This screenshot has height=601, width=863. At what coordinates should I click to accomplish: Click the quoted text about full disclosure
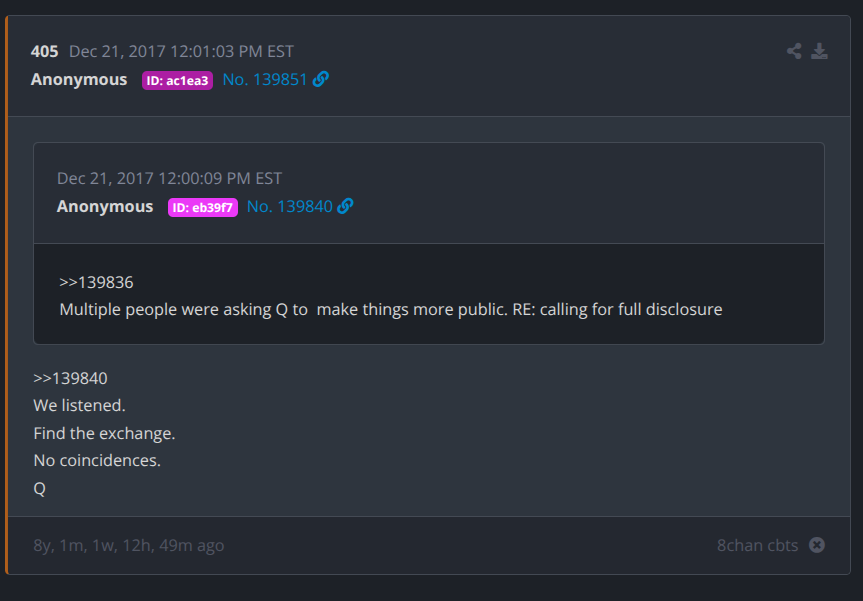390,309
